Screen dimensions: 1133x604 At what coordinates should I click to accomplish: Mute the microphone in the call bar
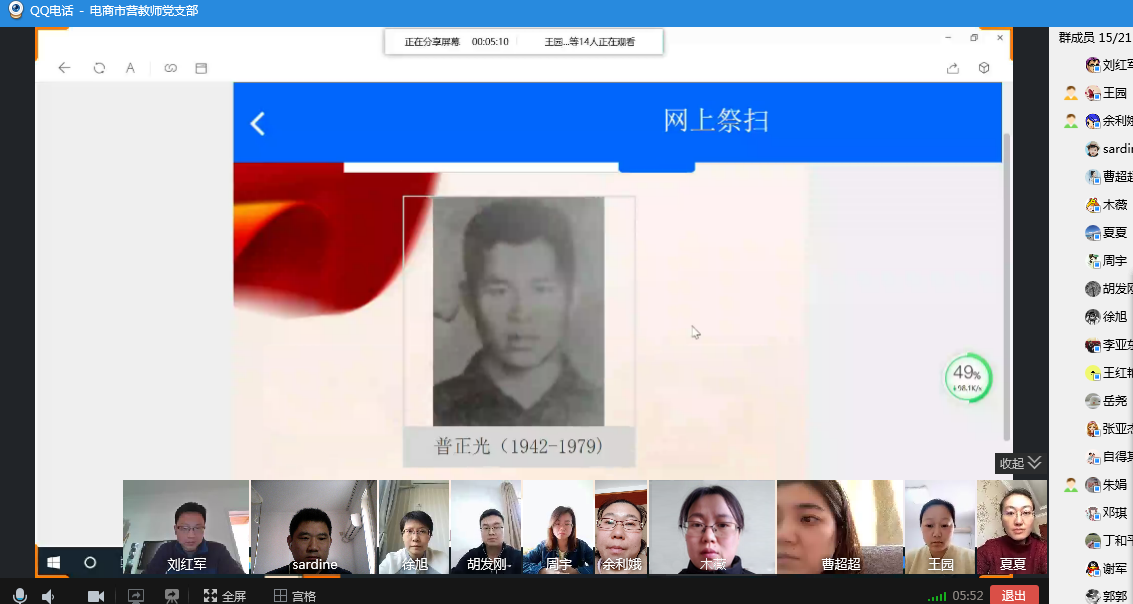pos(20,596)
